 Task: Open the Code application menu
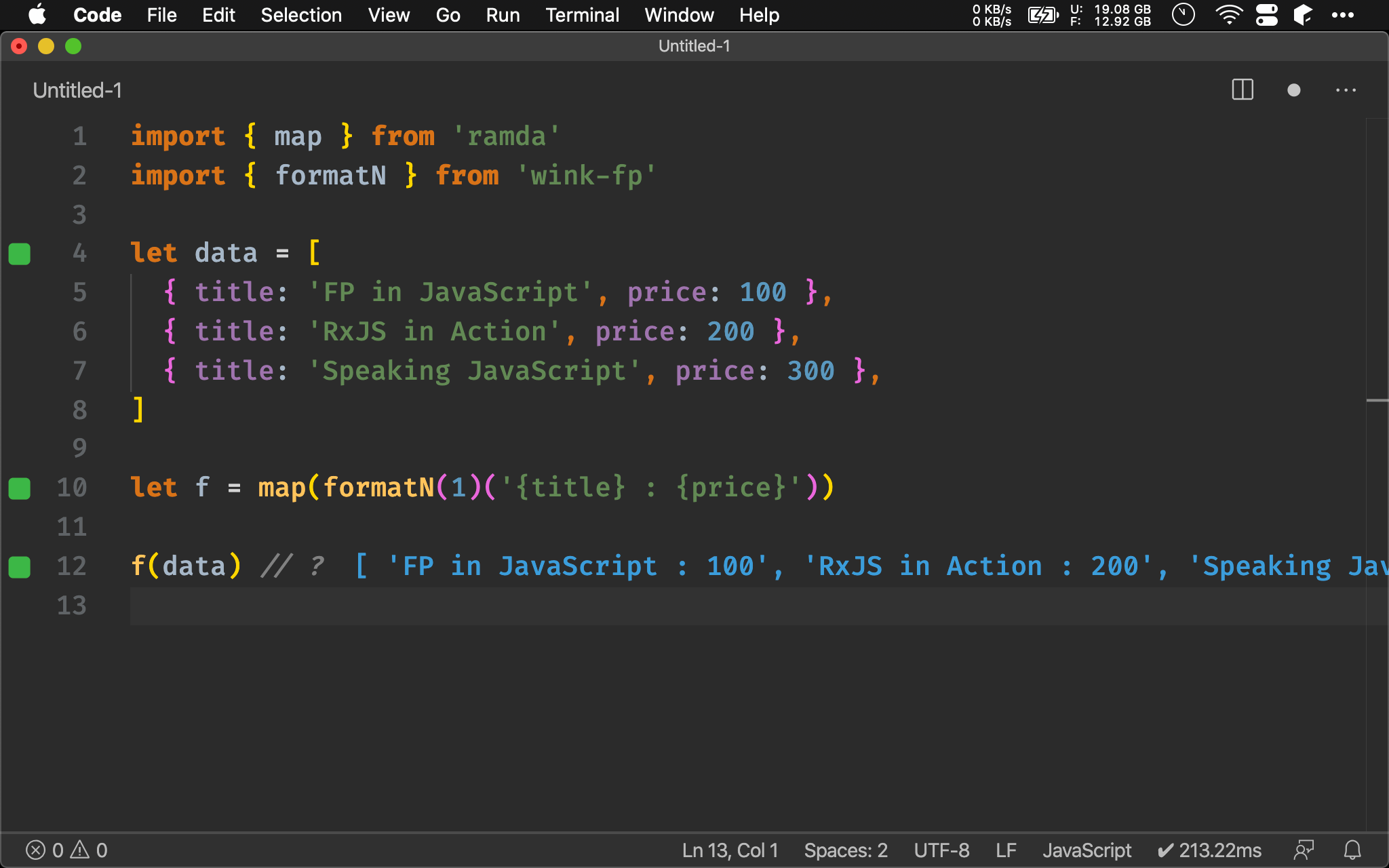click(97, 15)
